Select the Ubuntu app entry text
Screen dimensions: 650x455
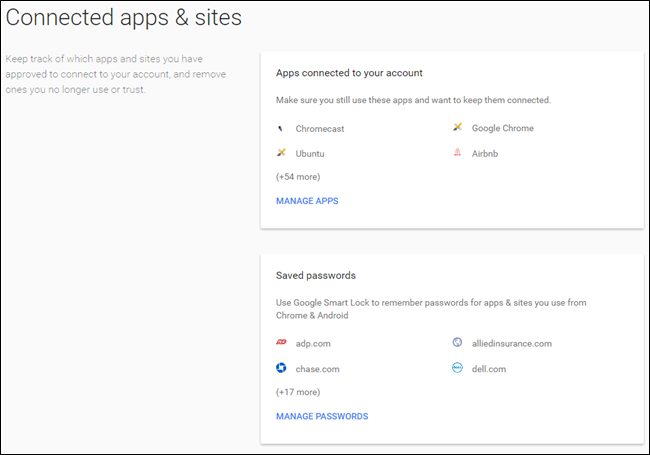click(310, 154)
